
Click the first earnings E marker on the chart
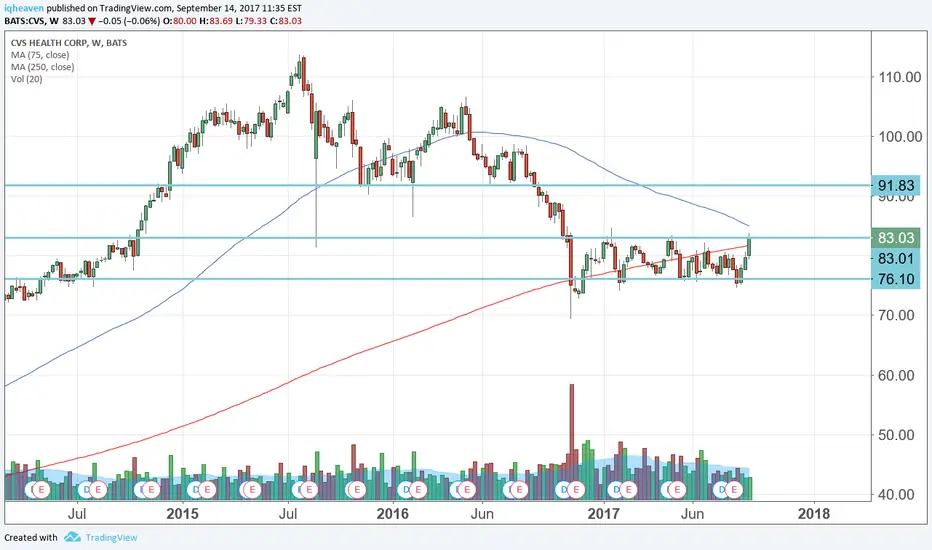(42, 490)
